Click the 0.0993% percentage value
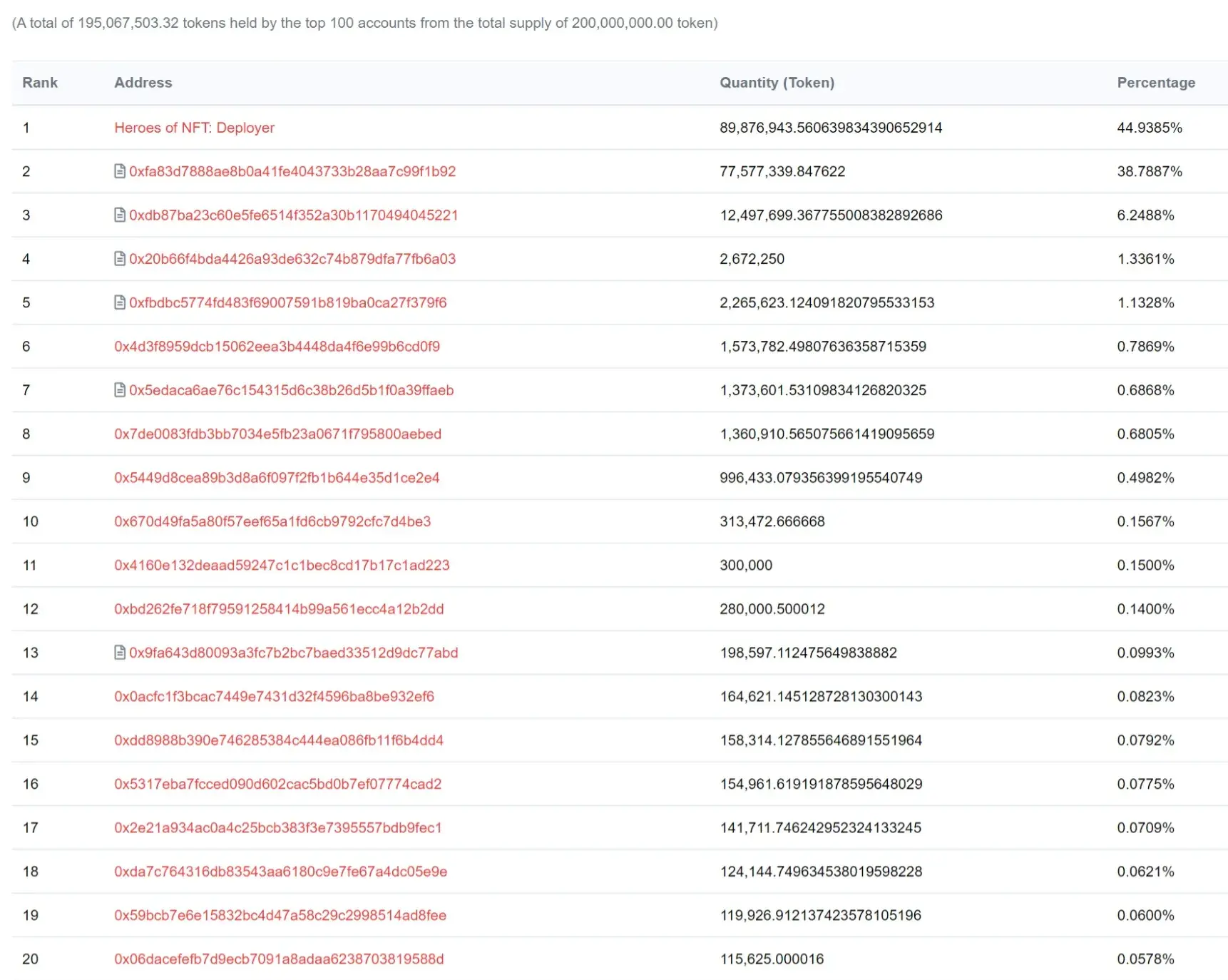The width and height of the screenshot is (1228, 980). (x=1145, y=653)
